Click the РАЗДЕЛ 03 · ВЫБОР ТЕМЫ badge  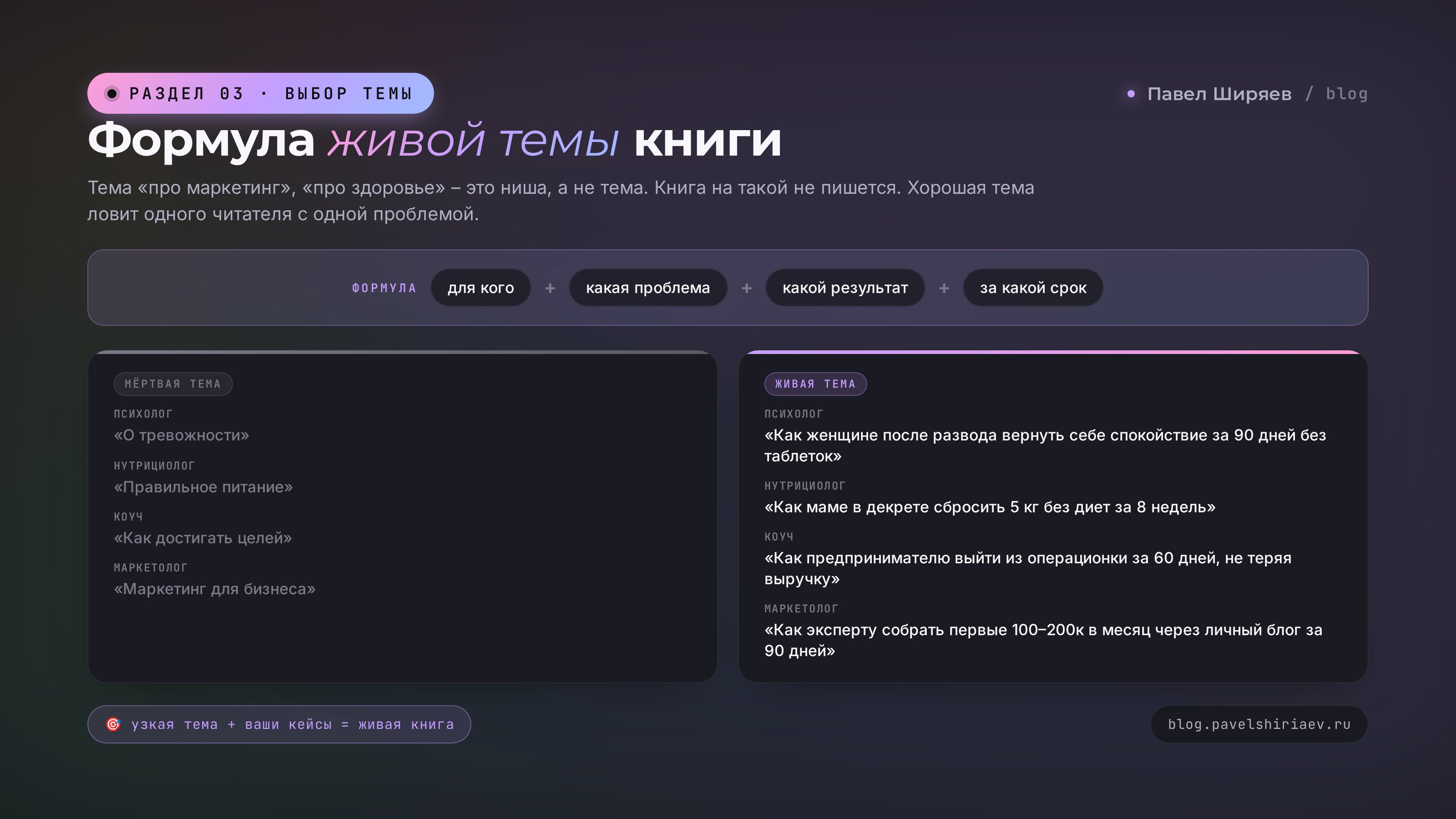click(261, 93)
